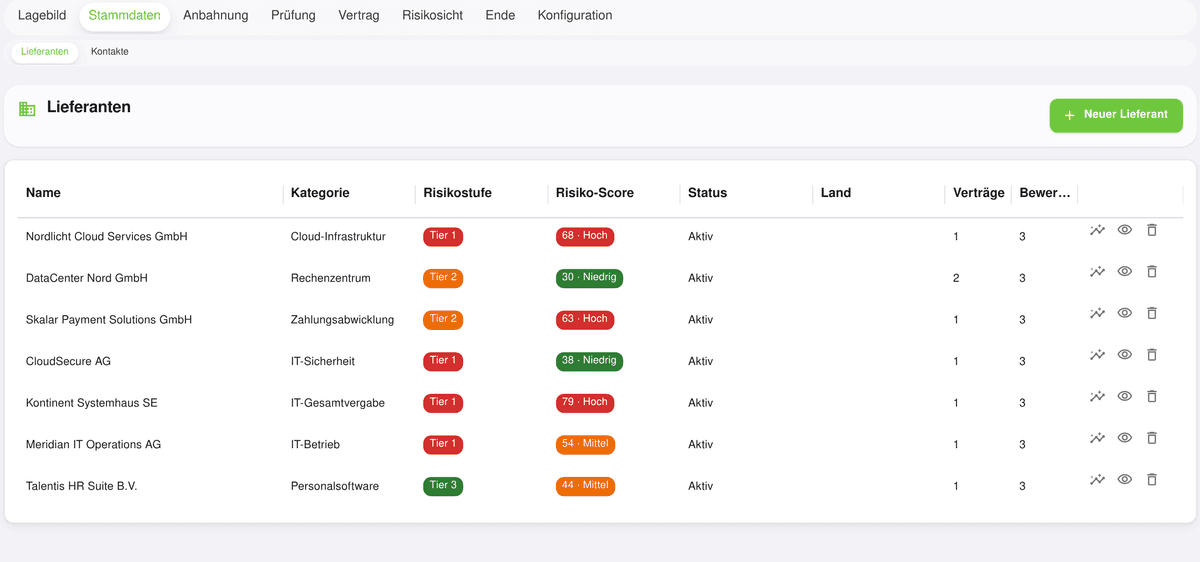Click Meridian IT Operations AG name
Screen dimensions: 1200x562
94,444
